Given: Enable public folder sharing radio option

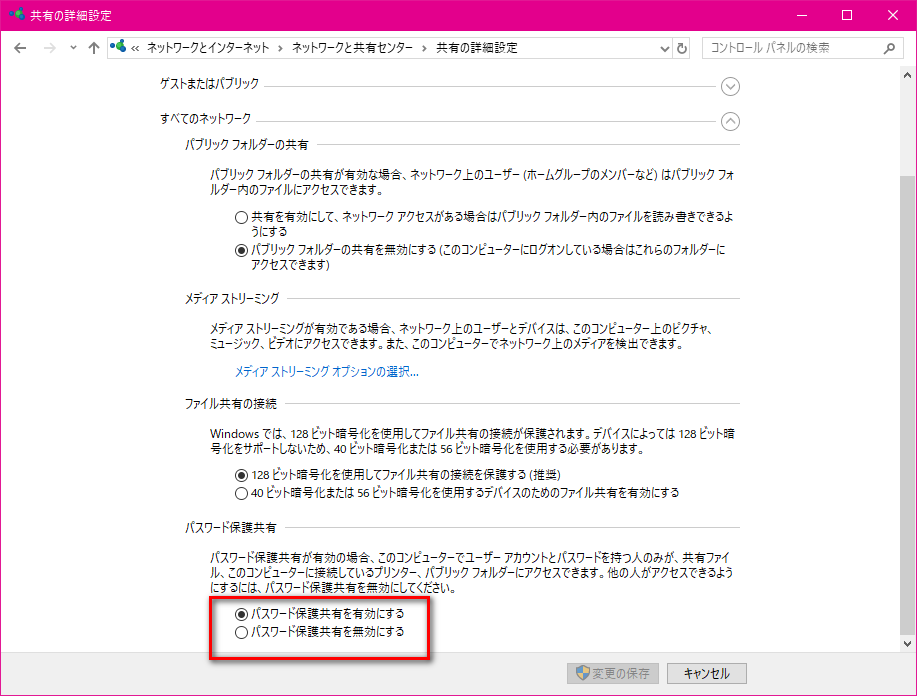Looking at the screenshot, I should (240, 217).
